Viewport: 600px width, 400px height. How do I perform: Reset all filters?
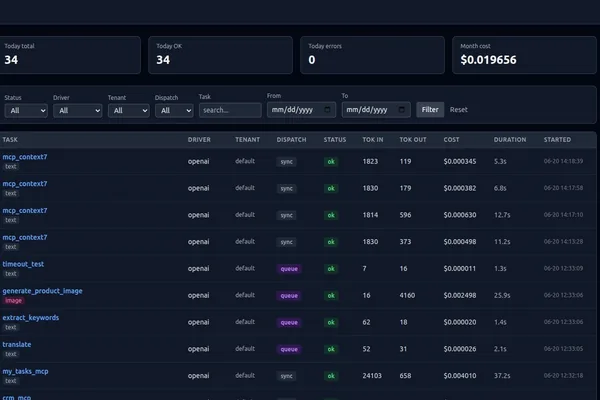pos(458,110)
